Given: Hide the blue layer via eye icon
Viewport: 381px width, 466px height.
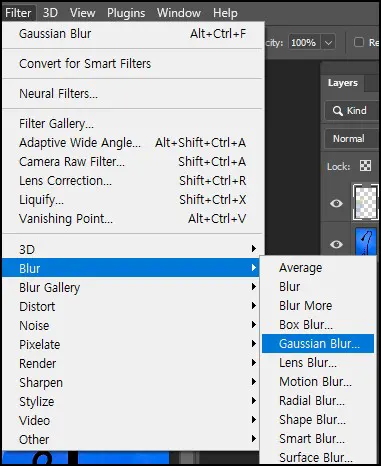Looking at the screenshot, I should click(x=336, y=244).
